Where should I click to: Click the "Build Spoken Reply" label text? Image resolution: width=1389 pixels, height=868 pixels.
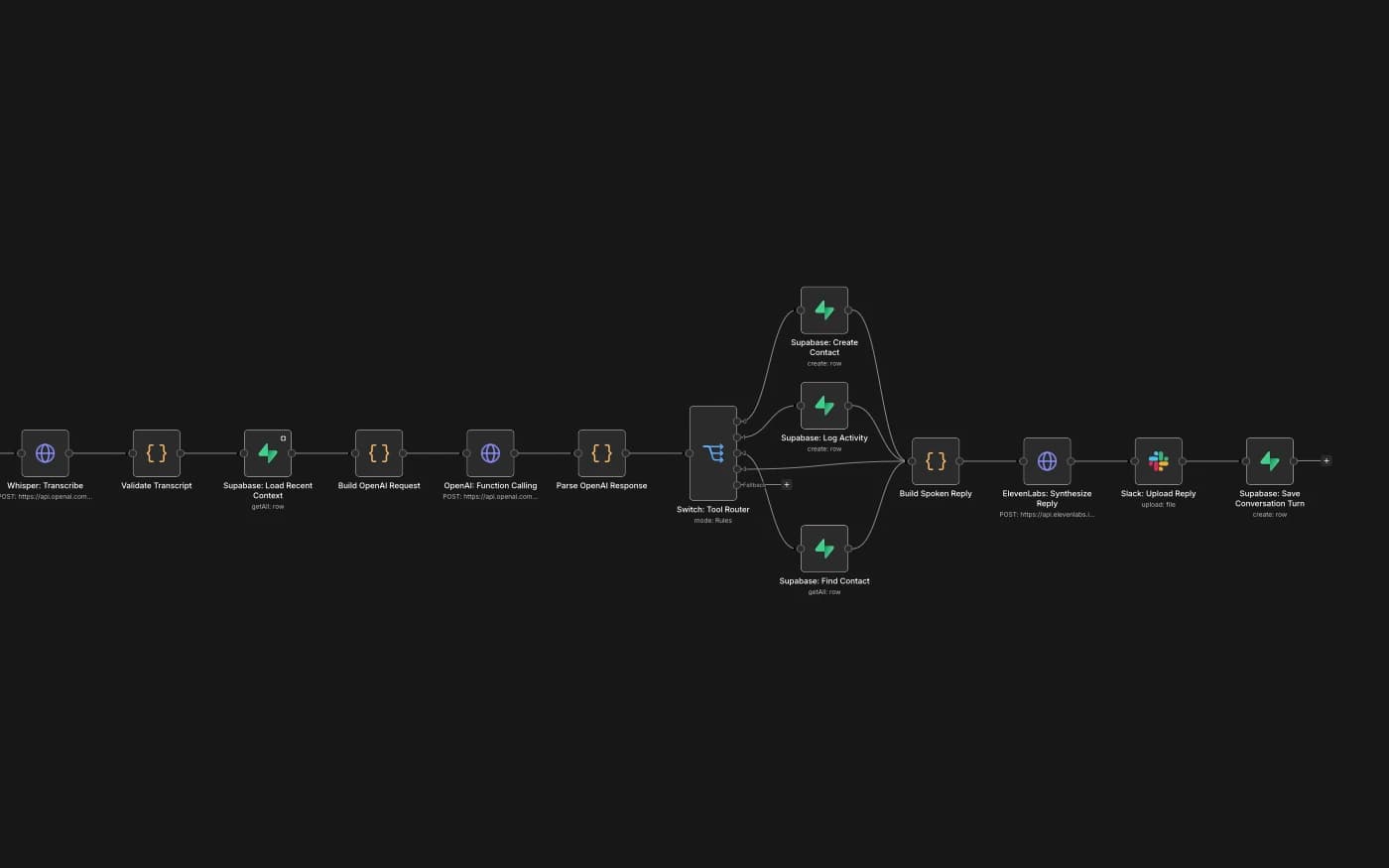(x=936, y=494)
